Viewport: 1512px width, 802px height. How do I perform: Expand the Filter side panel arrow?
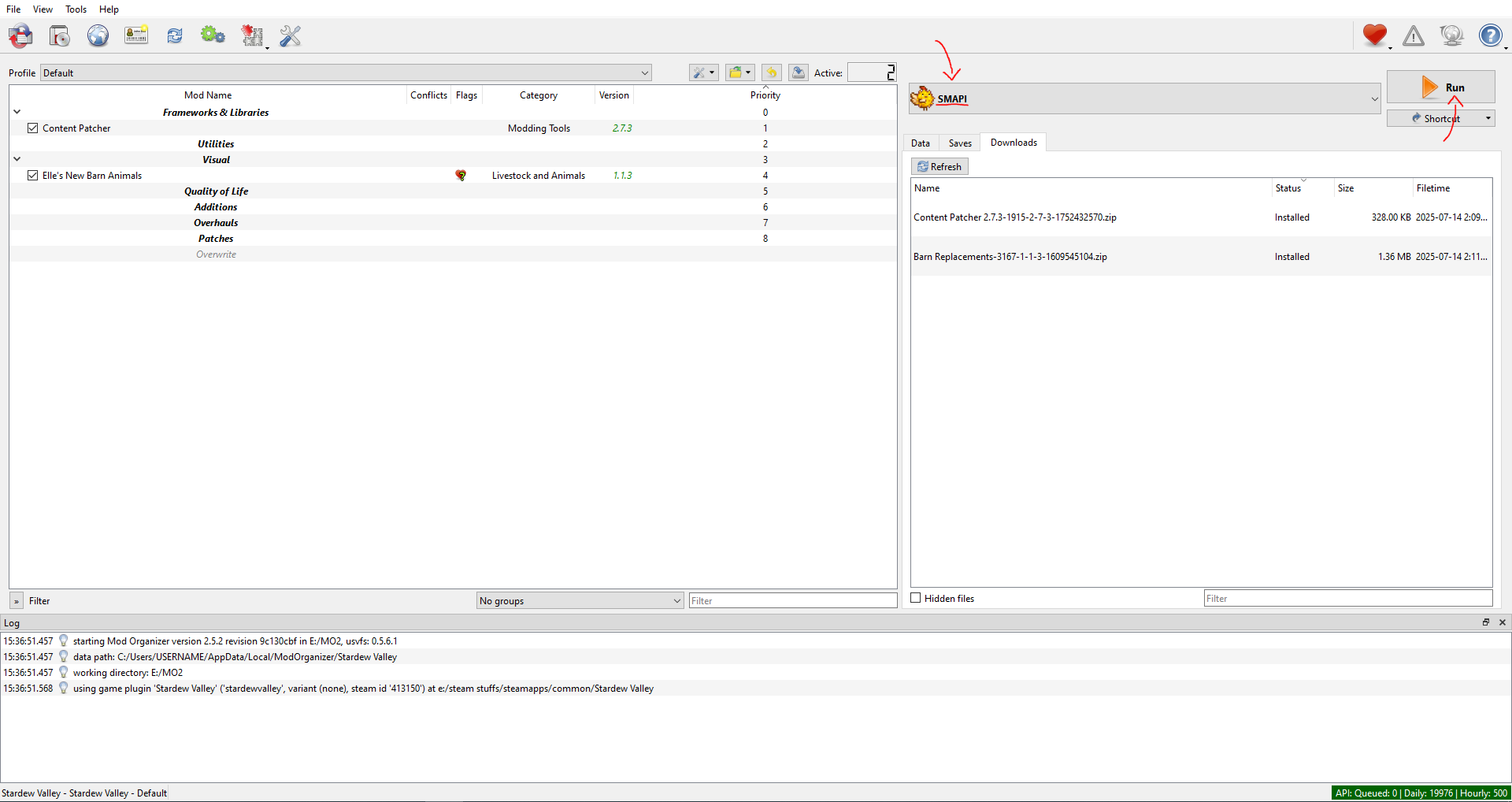[17, 601]
